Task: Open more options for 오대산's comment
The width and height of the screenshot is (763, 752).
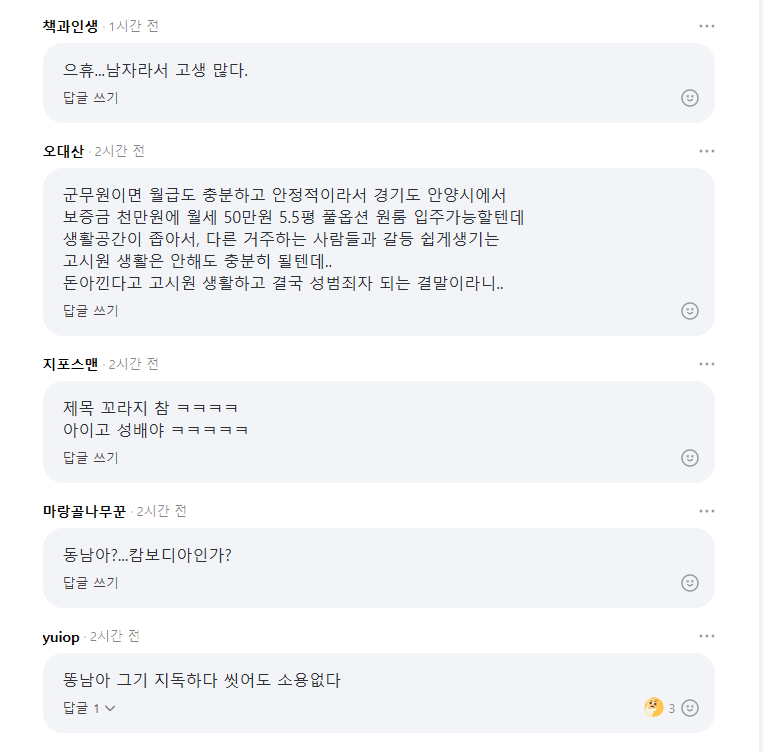Action: 707,151
